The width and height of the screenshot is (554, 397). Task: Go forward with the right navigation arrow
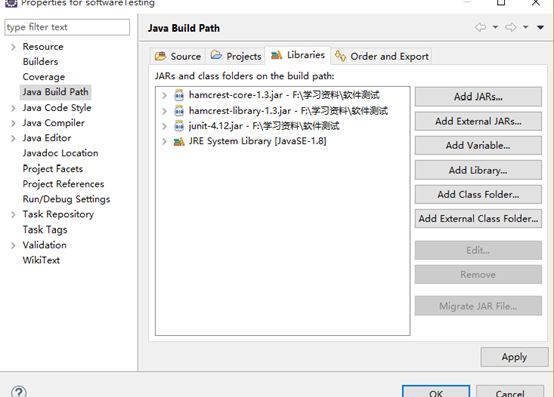(x=511, y=27)
